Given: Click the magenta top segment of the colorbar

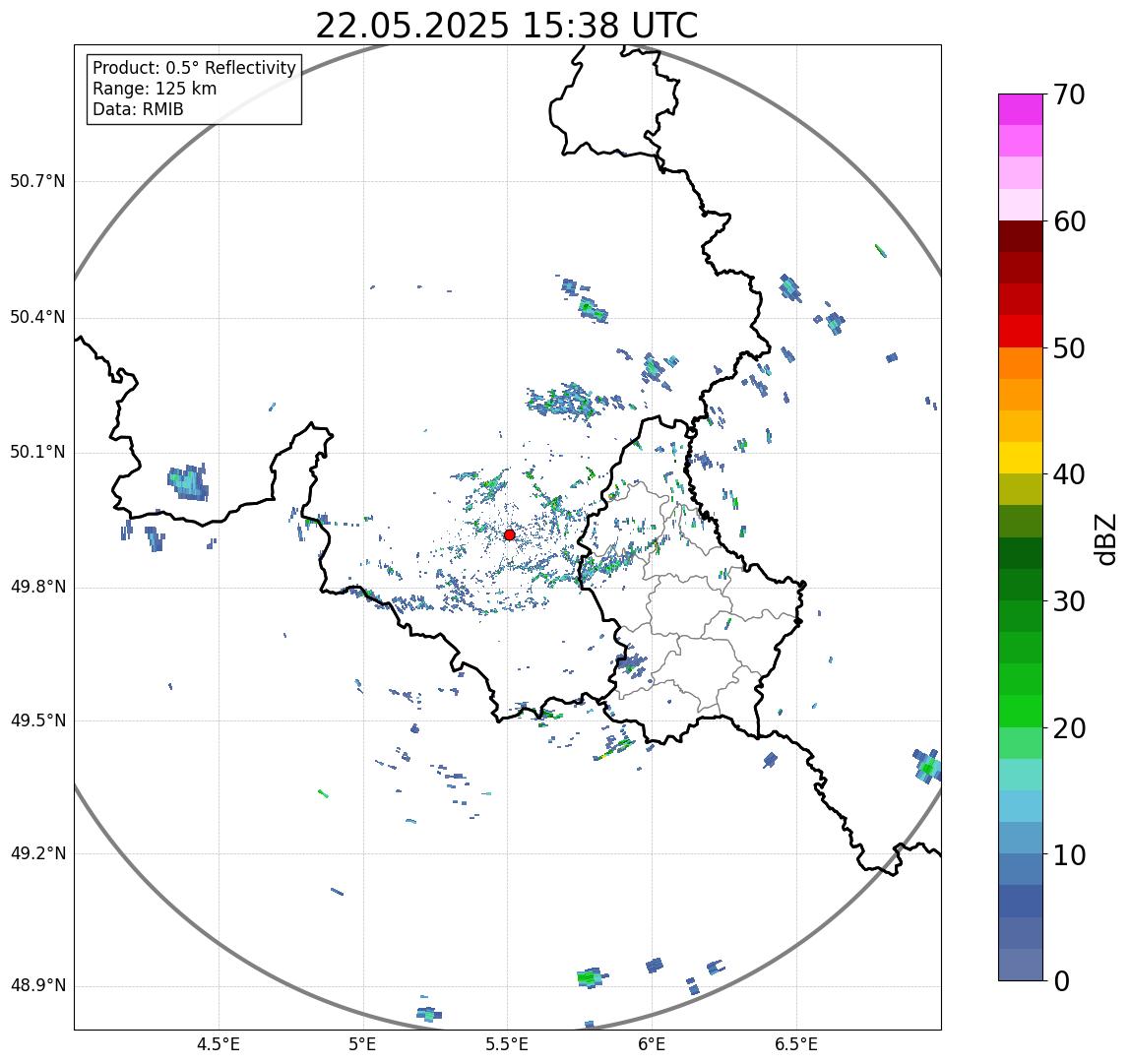Looking at the screenshot, I should tap(1021, 109).
